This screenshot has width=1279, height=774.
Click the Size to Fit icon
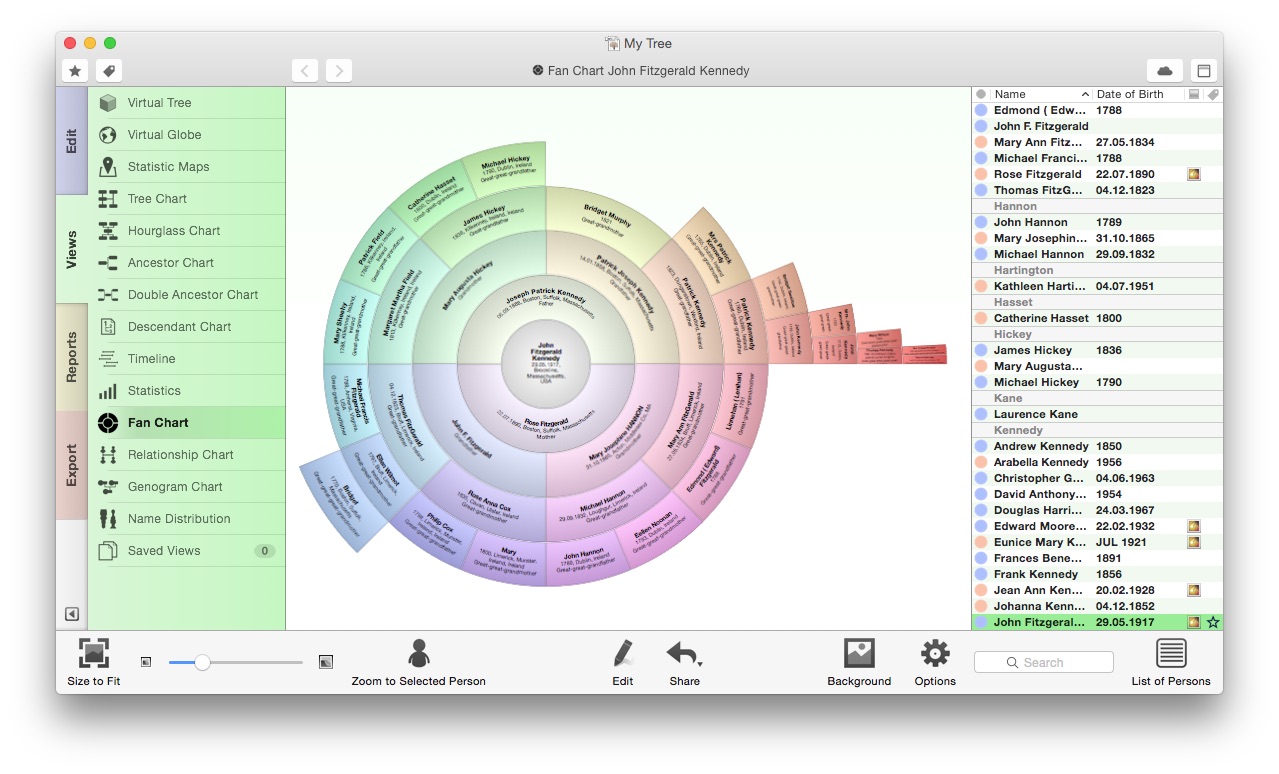pos(94,654)
